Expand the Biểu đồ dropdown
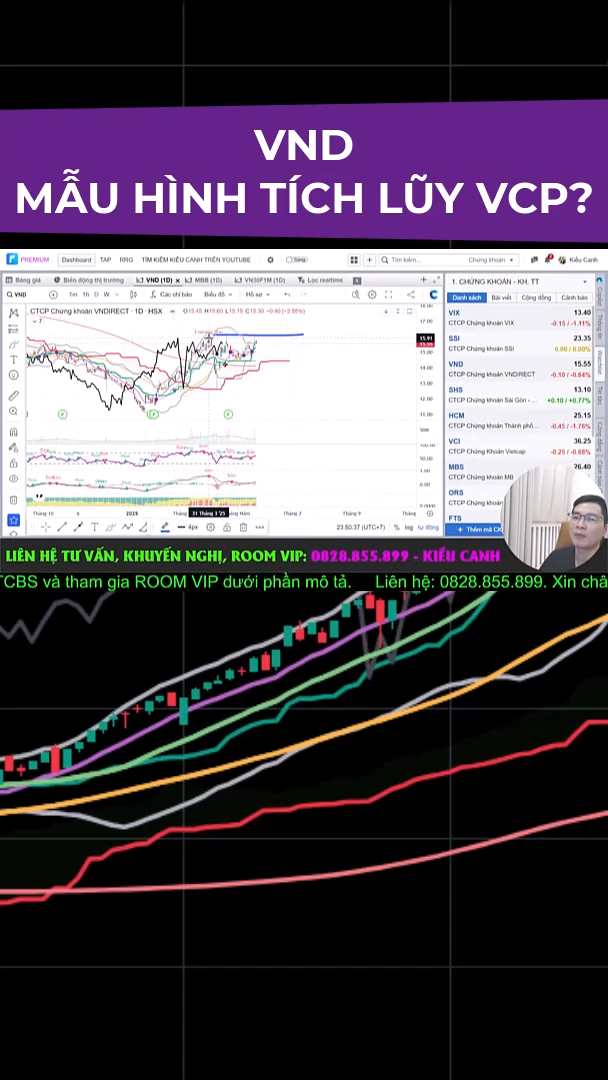The height and width of the screenshot is (1080, 608). 219,294
